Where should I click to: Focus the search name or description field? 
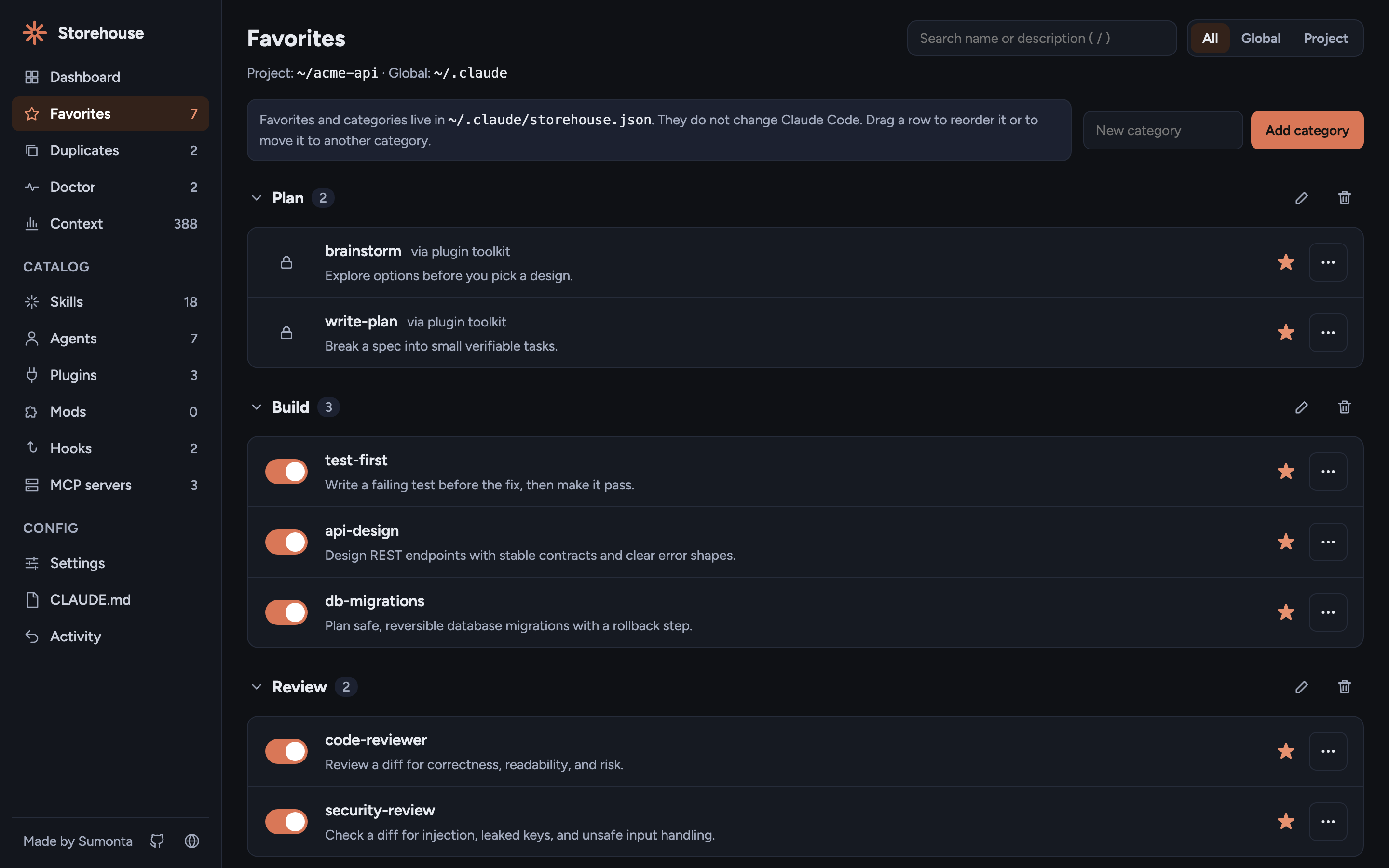1042,39
